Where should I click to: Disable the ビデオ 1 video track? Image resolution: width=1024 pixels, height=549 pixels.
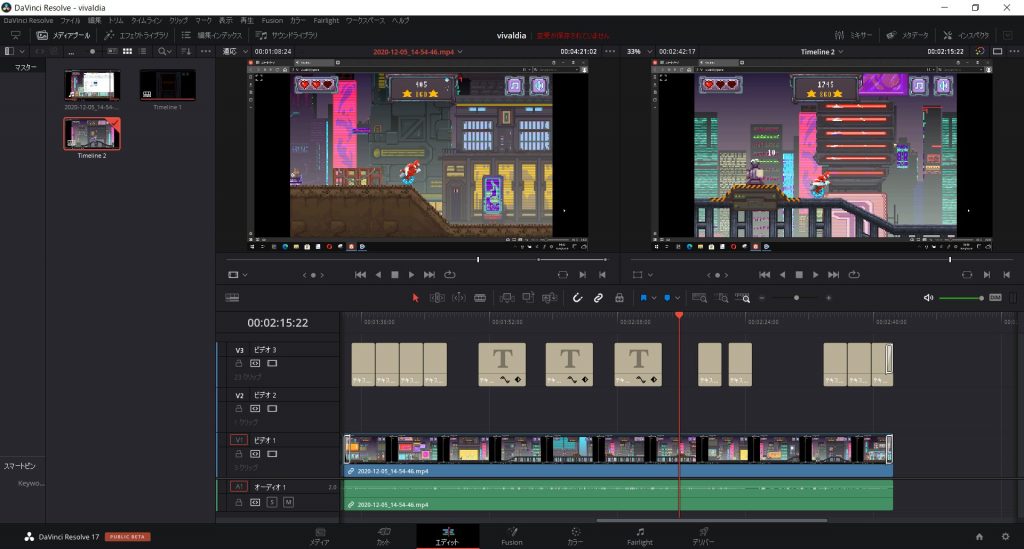click(272, 454)
